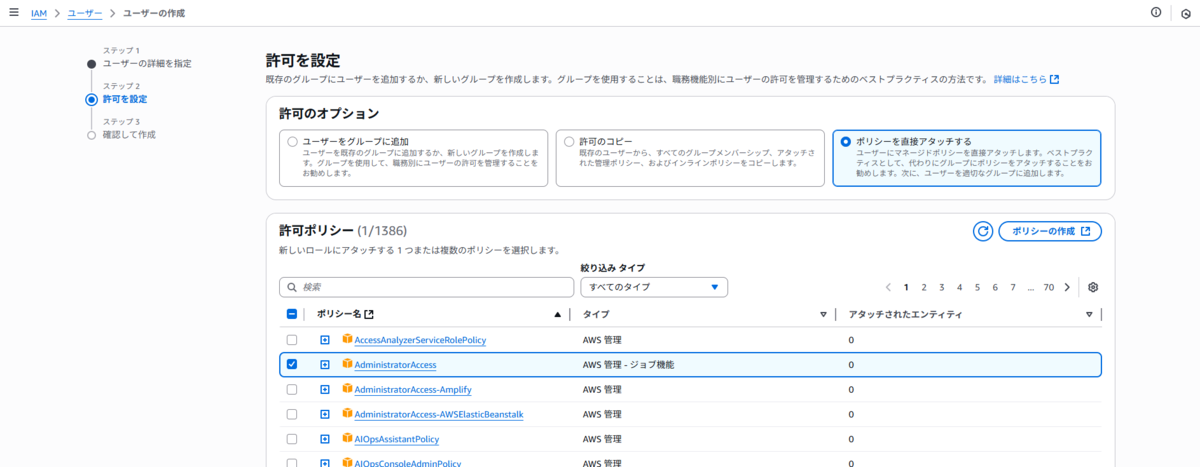Open the AdministratorAccess policy link
Viewport: 1200px width, 467px height.
coord(395,365)
